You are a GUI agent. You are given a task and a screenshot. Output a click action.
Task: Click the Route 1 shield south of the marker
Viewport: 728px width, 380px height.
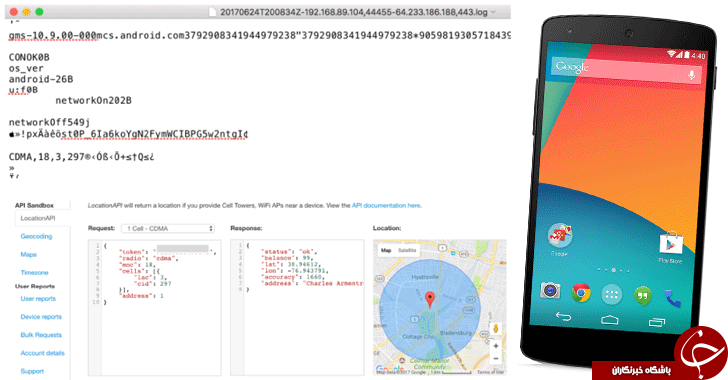(415, 319)
